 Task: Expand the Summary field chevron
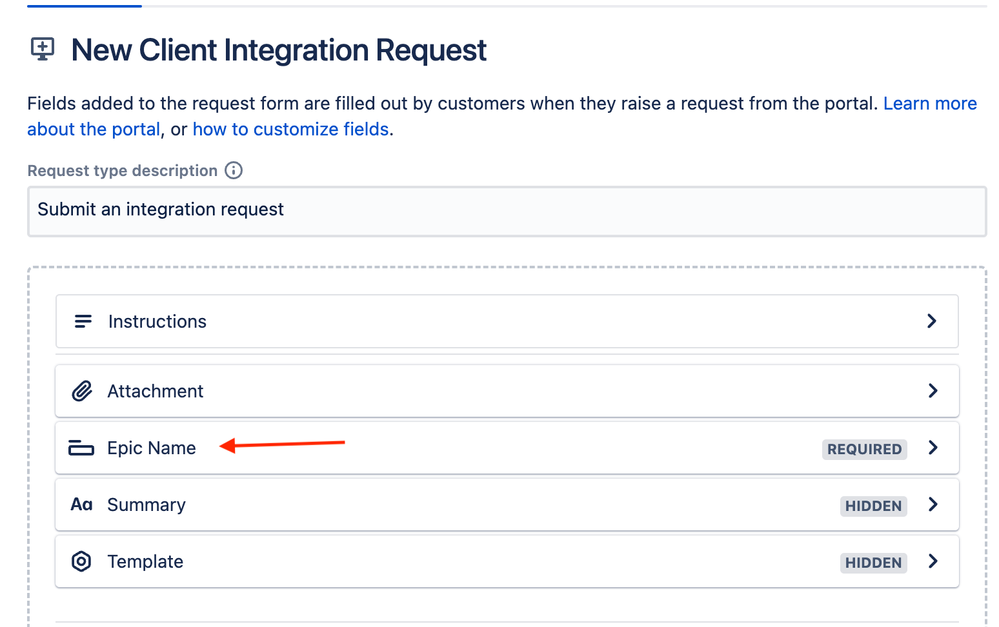point(932,505)
